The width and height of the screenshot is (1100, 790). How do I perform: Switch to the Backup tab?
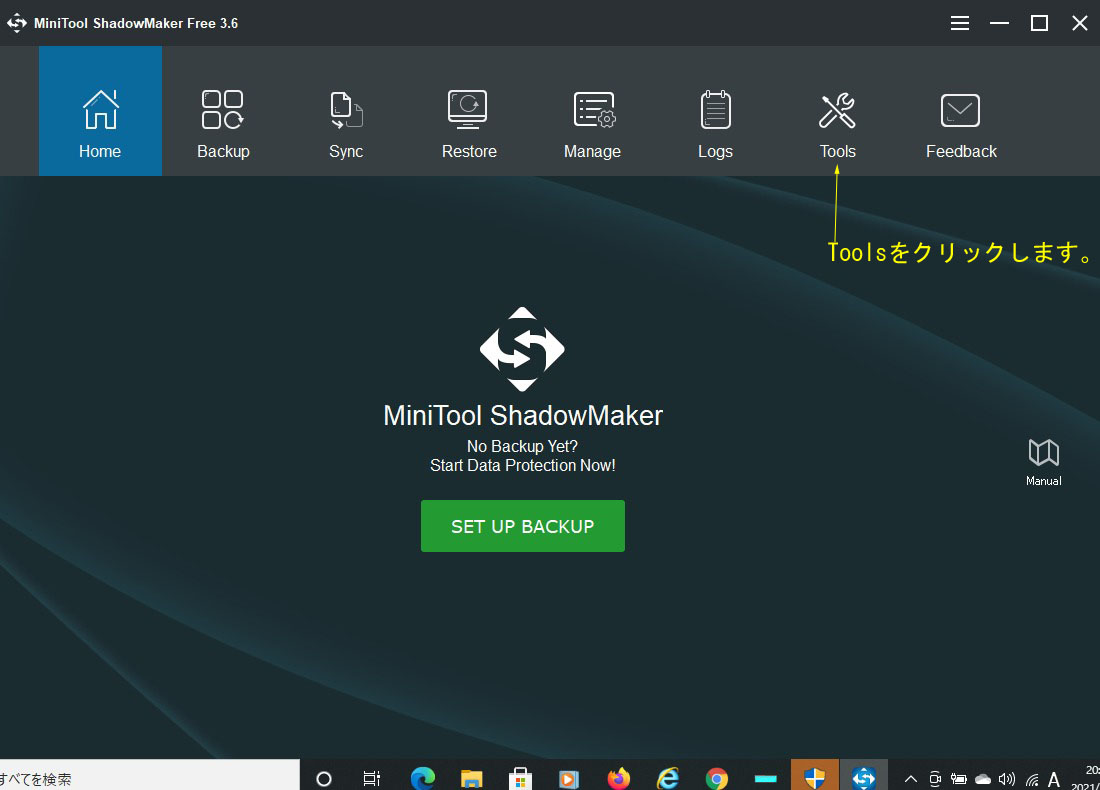coord(223,111)
